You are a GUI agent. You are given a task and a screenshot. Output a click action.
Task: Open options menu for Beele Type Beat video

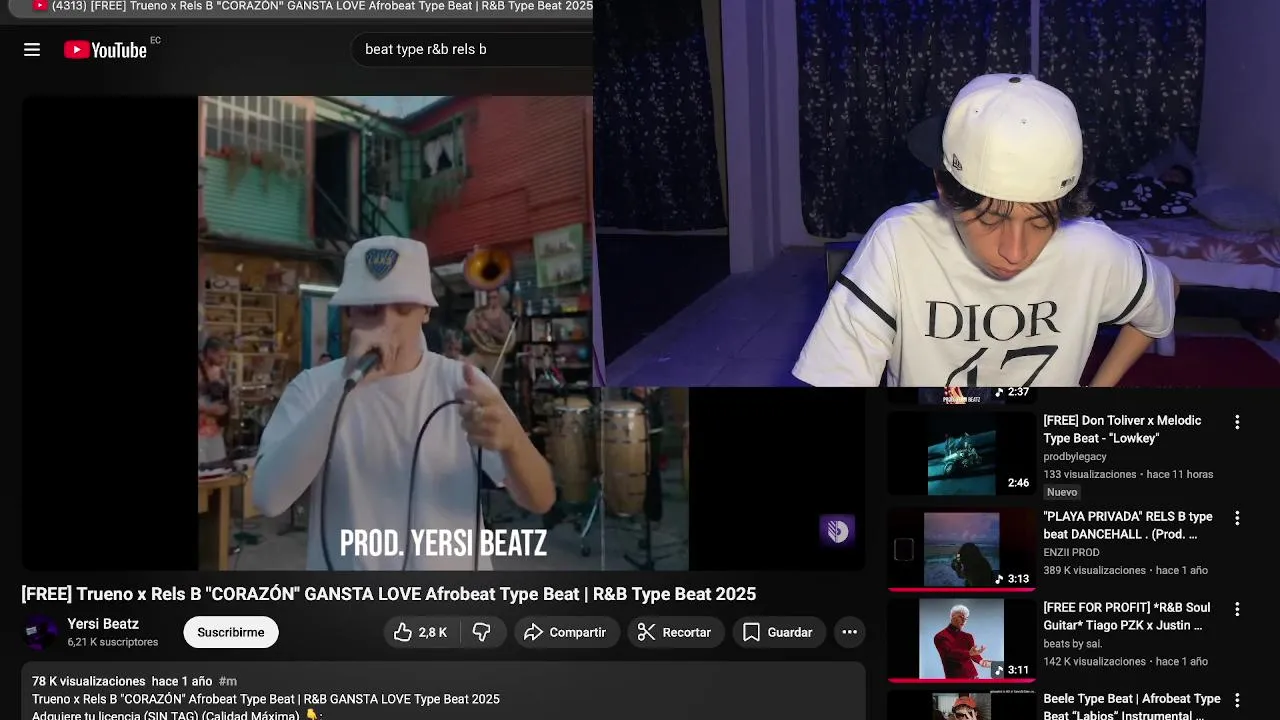(1237, 700)
